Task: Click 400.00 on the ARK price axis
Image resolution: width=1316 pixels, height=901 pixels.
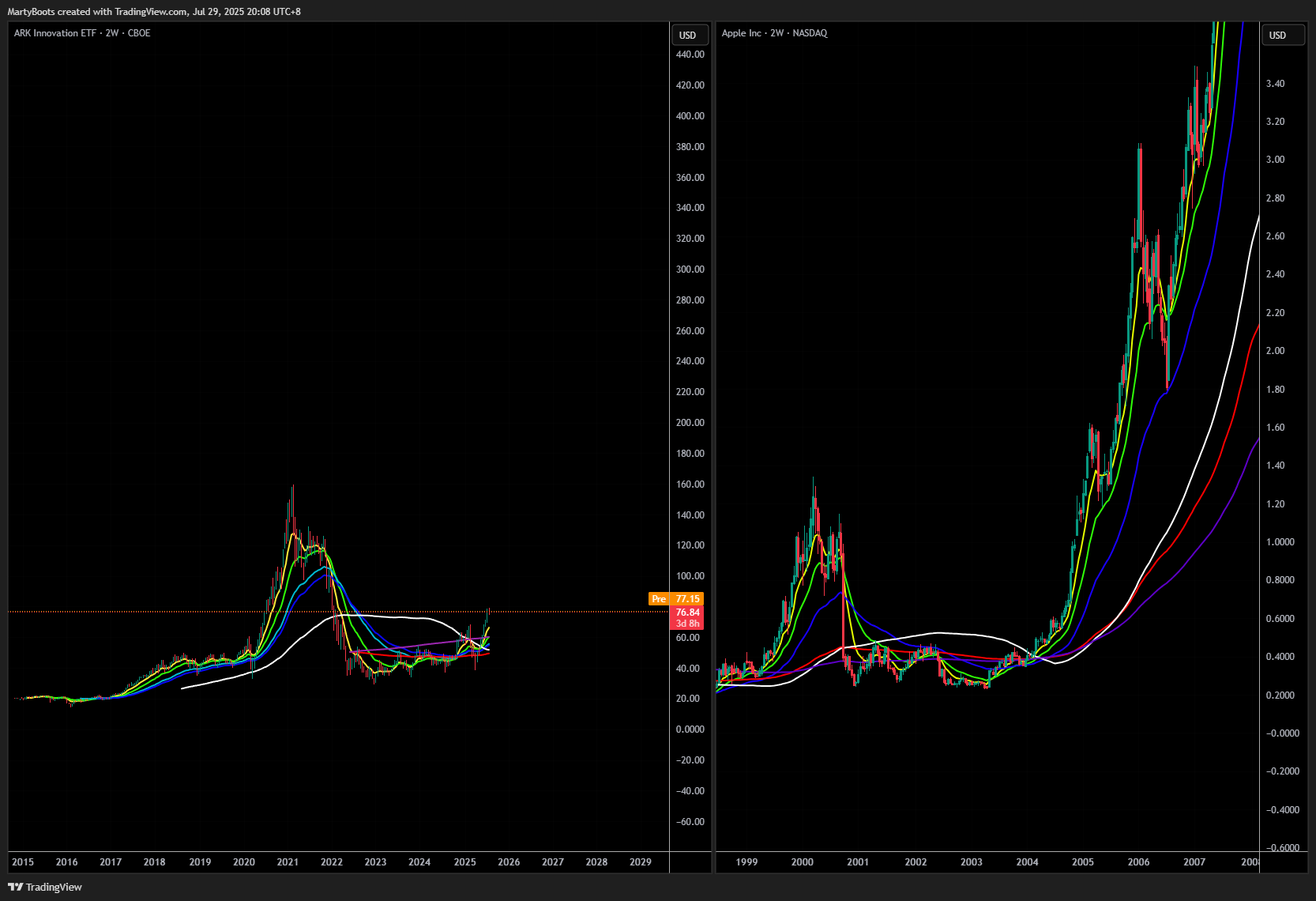Action: click(690, 116)
